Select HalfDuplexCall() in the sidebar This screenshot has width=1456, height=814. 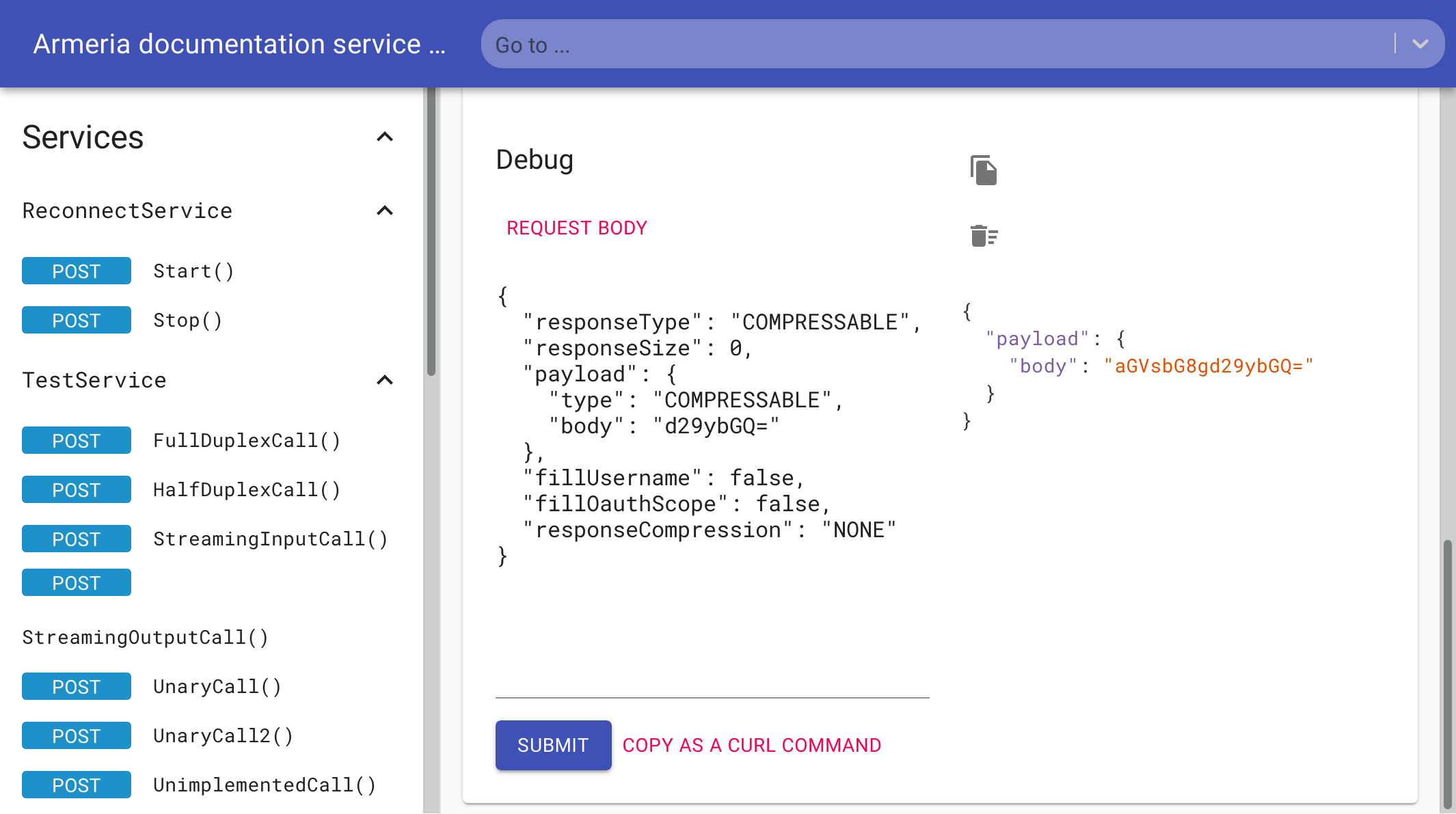247,490
